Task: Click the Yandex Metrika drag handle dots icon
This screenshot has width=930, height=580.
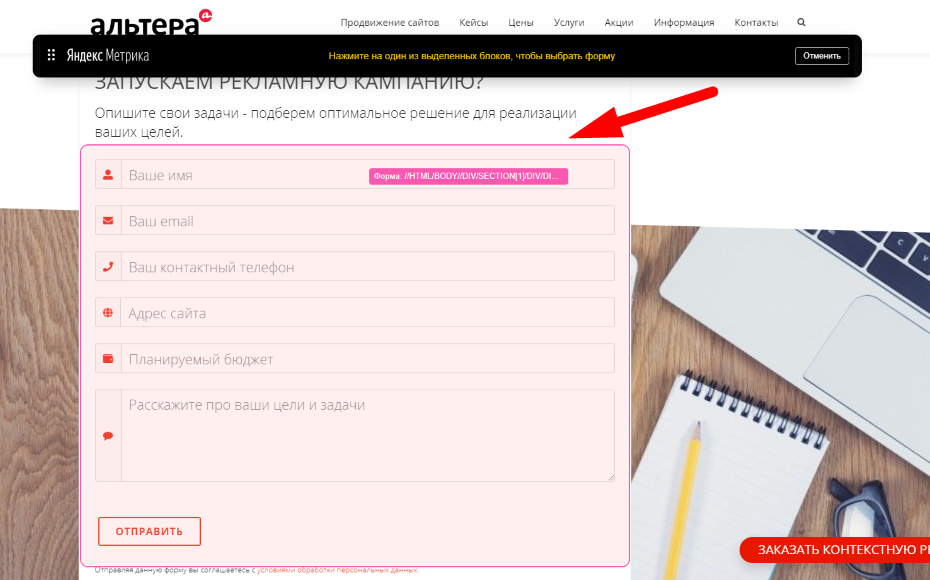Action: click(x=52, y=55)
